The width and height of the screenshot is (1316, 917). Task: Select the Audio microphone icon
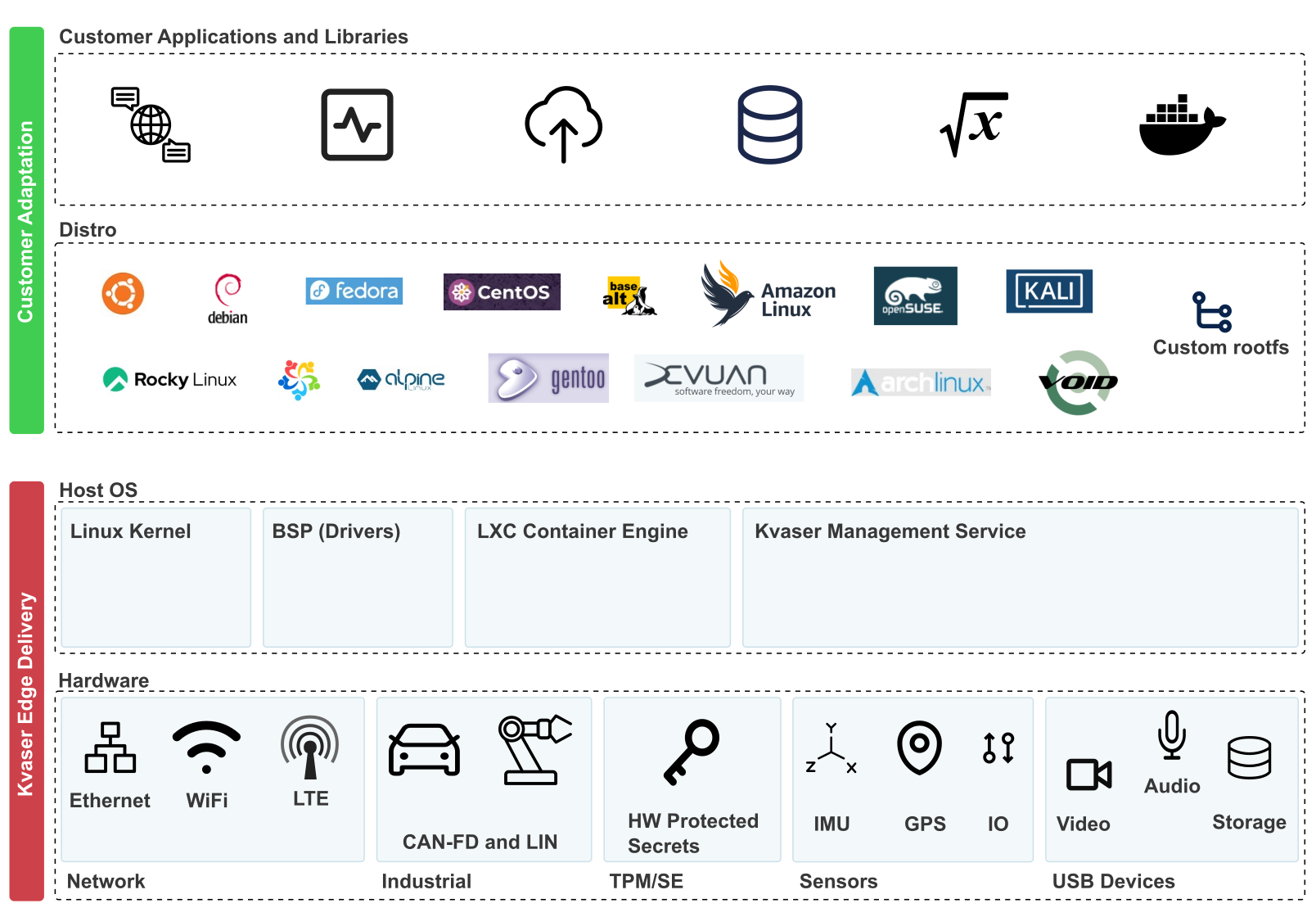[1171, 734]
